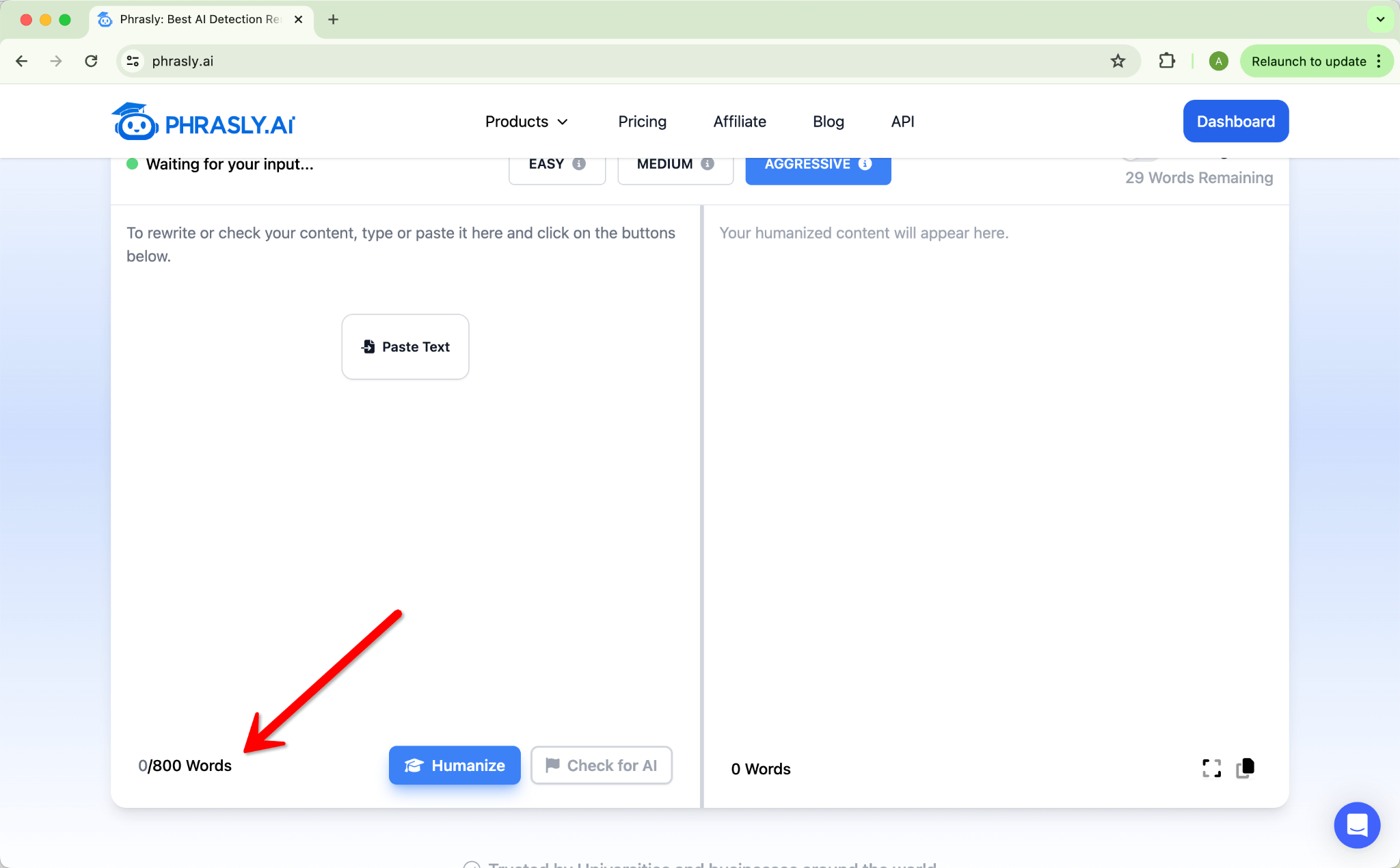Click Relaunch to update button
This screenshot has width=1400, height=868.
1308,62
